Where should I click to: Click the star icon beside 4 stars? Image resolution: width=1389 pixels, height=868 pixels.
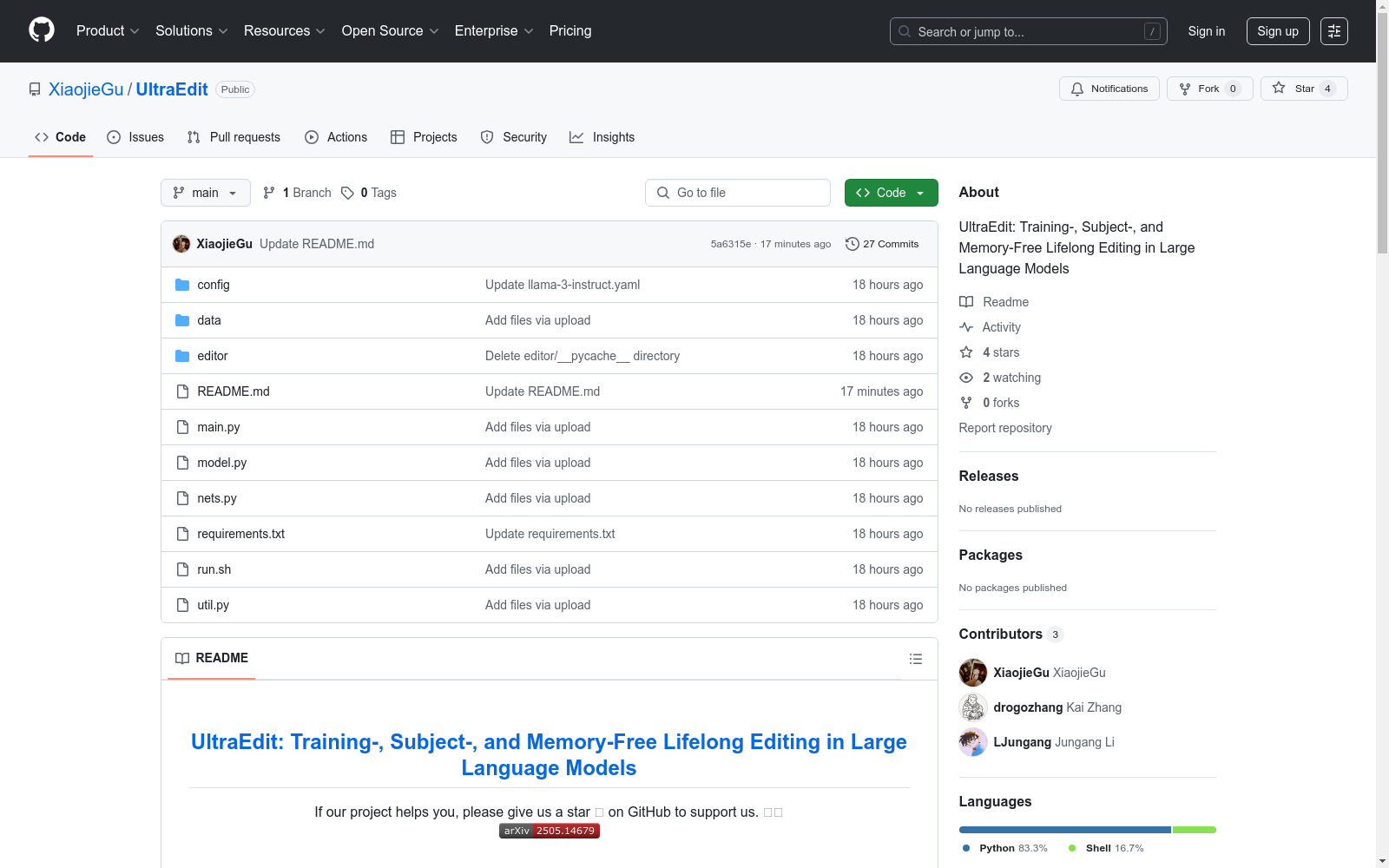coord(966,352)
